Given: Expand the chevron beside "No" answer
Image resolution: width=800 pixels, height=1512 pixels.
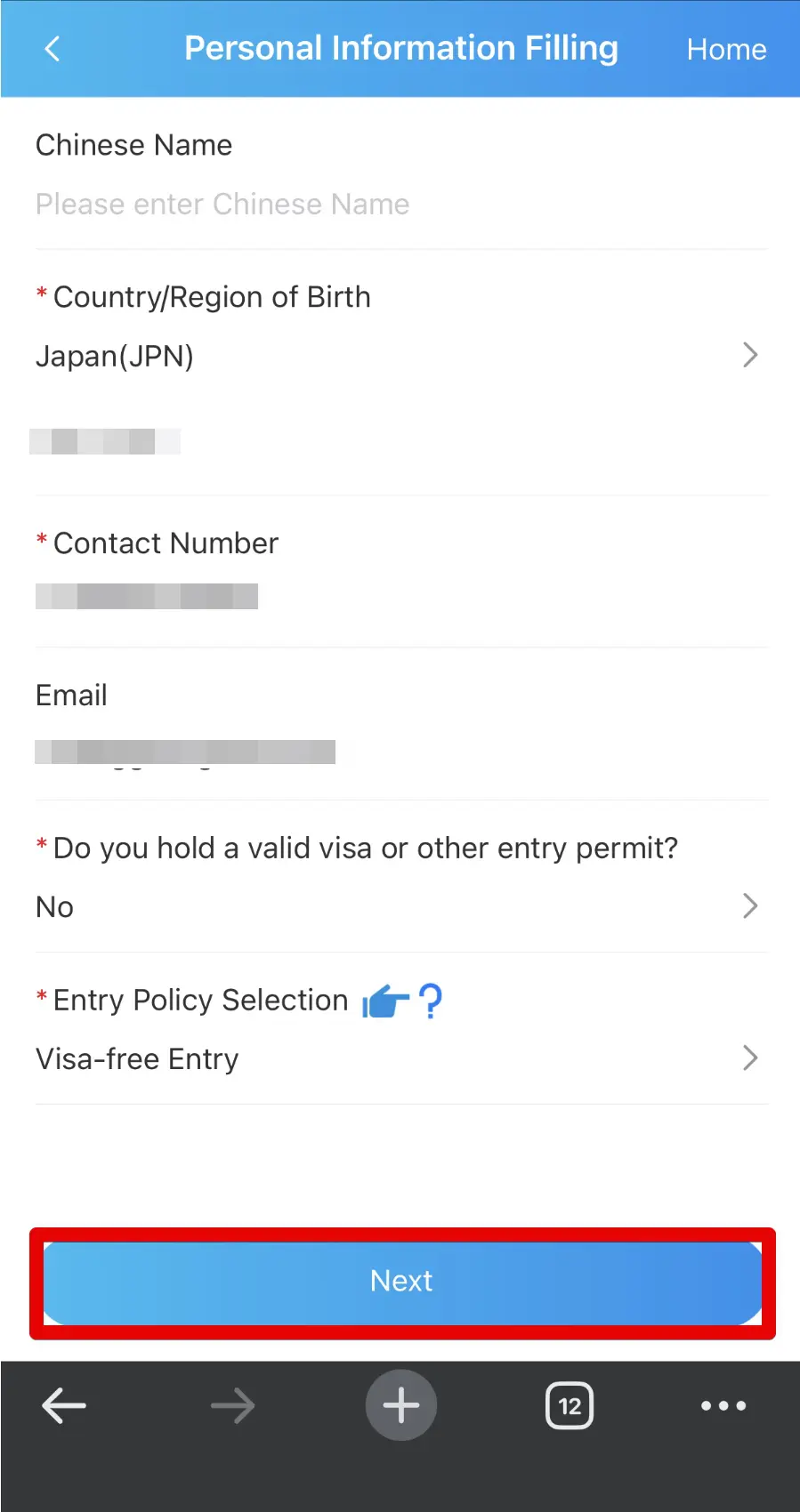Looking at the screenshot, I should coord(750,906).
